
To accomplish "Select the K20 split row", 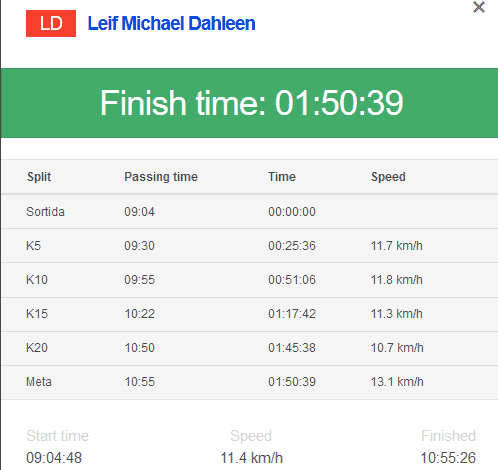I will pos(249,348).
